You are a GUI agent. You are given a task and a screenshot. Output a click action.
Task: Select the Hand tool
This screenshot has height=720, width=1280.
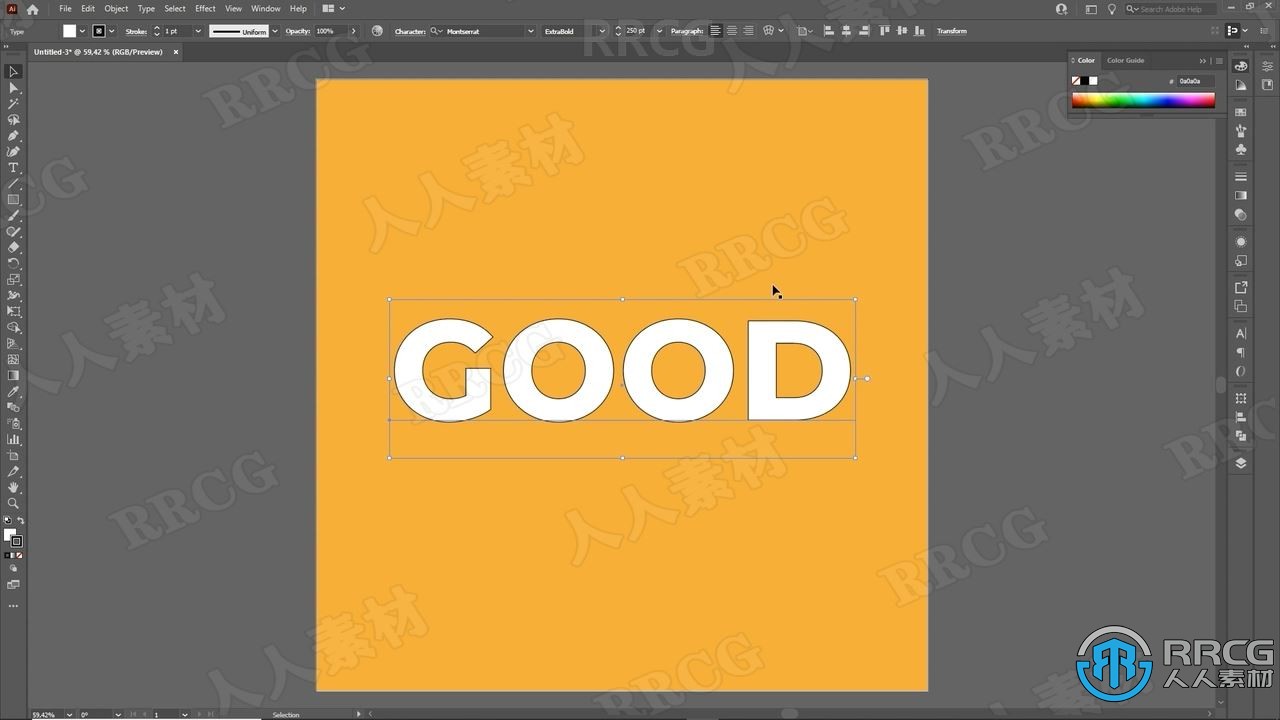pos(13,487)
